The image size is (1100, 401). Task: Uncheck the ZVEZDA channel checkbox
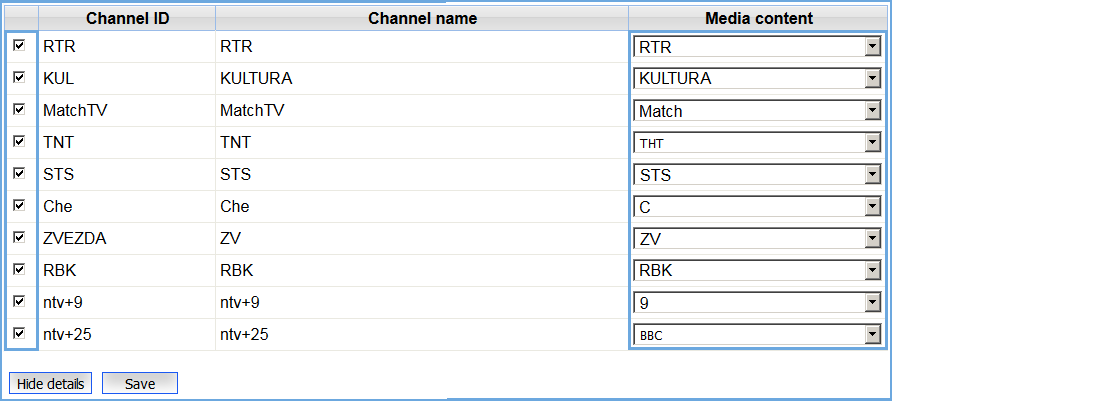[x=20, y=238]
